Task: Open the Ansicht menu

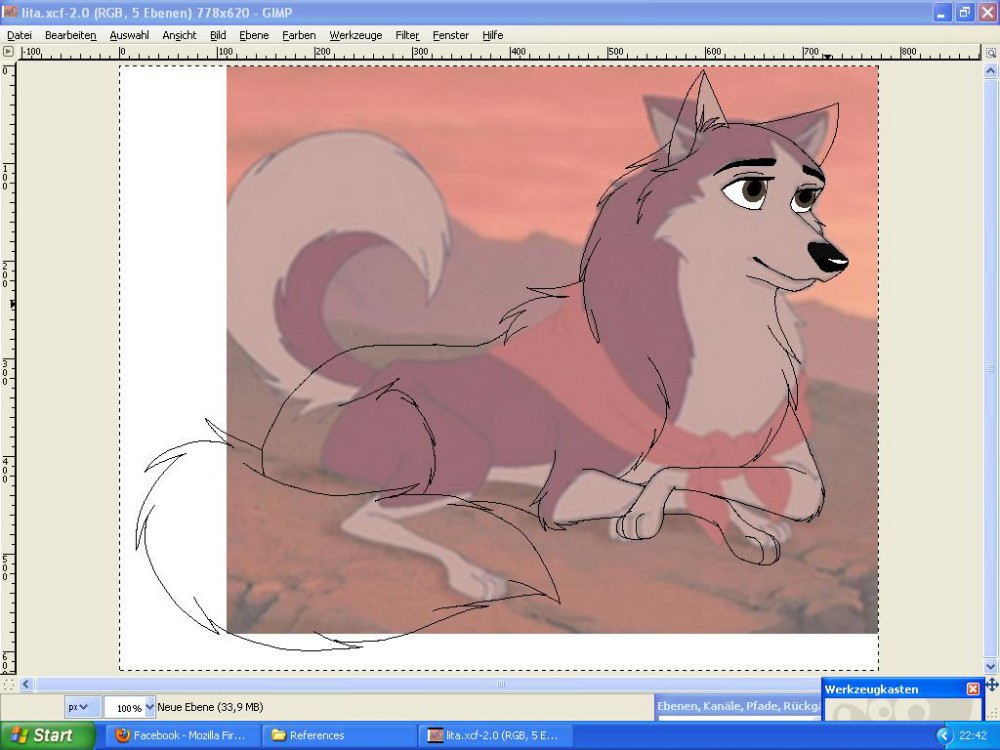Action: 179,35
